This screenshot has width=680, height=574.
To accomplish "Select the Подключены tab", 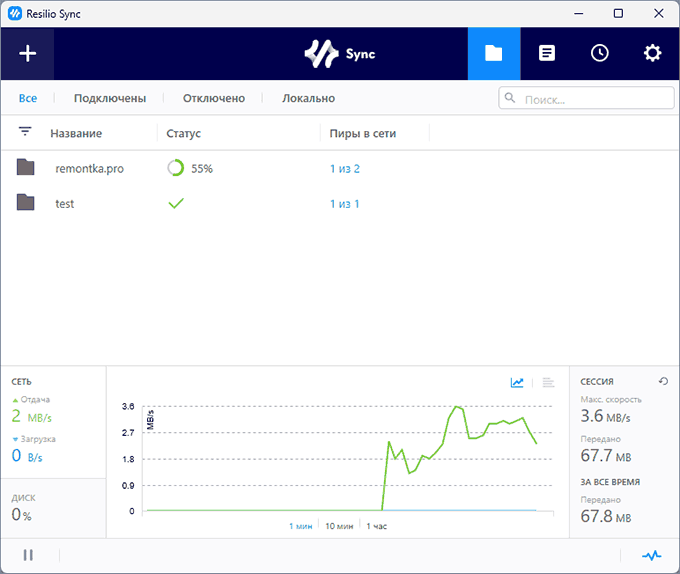I will [x=110, y=98].
